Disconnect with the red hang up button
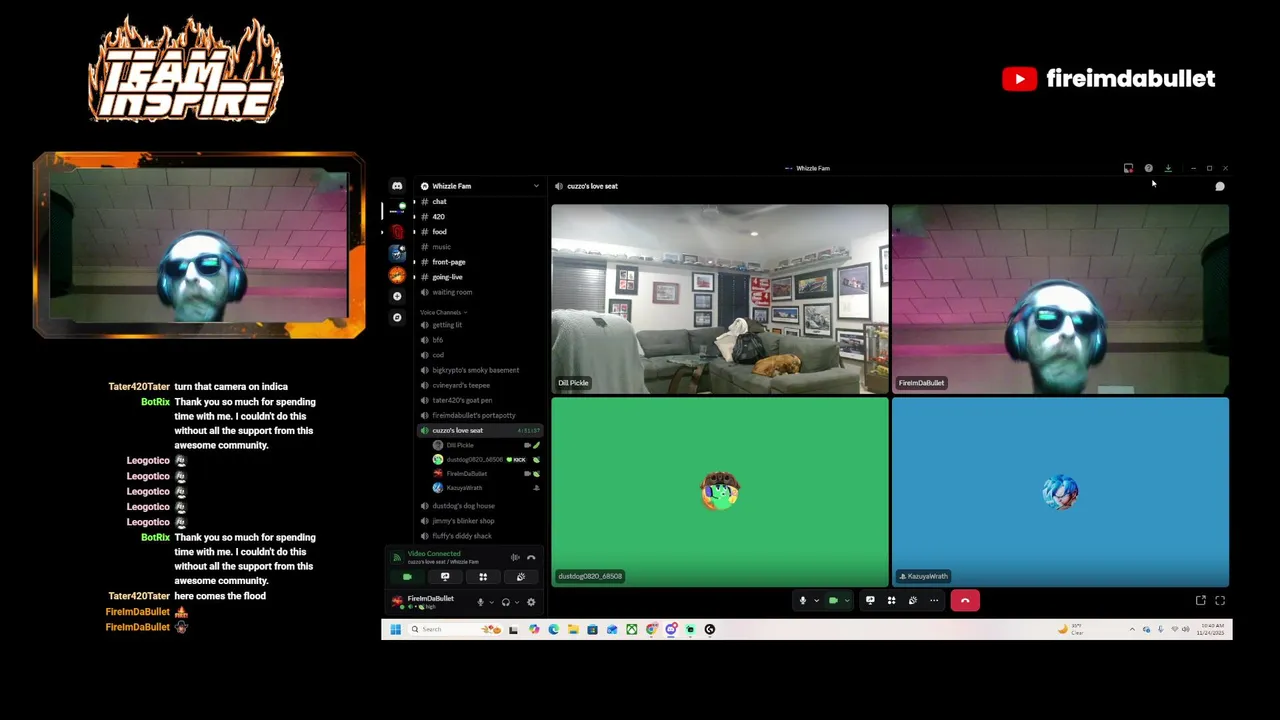1280x720 pixels. tap(965, 600)
